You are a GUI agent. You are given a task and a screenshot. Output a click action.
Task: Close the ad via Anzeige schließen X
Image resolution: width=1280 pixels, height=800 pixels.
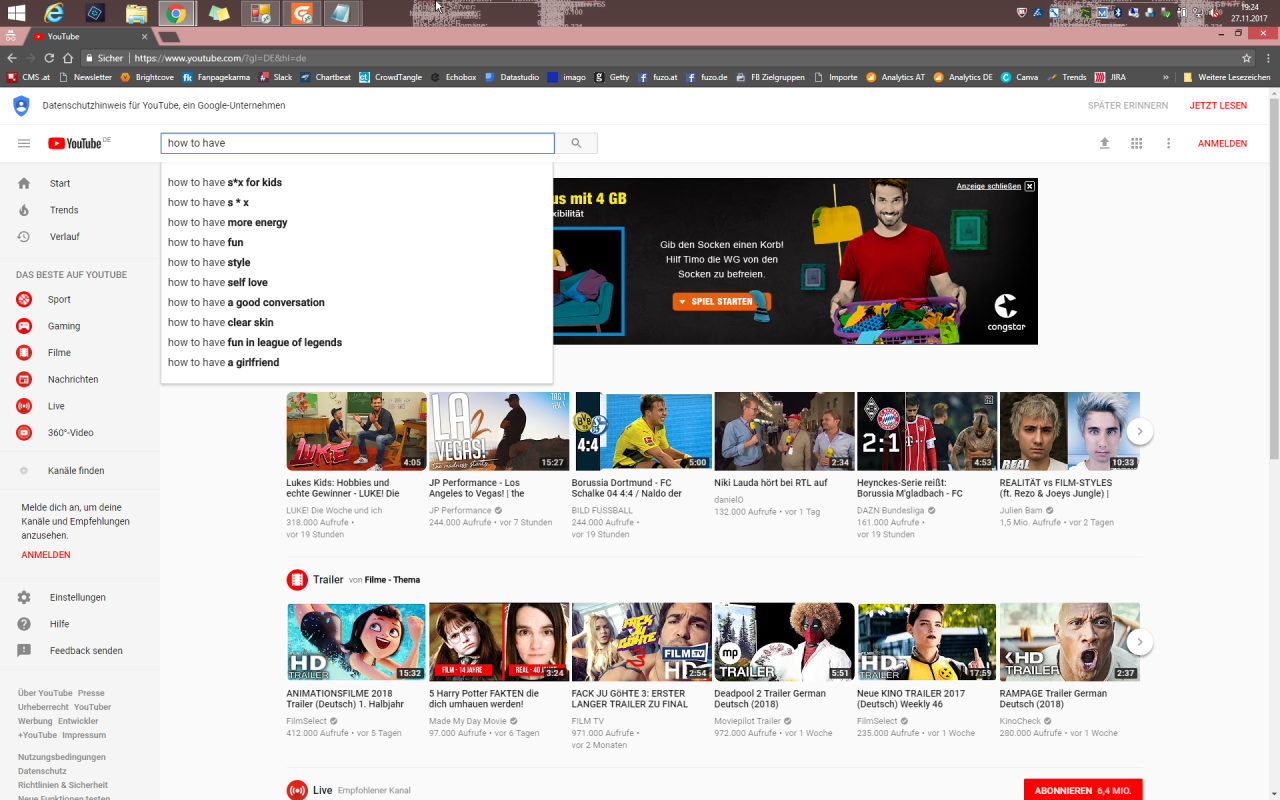(1030, 186)
